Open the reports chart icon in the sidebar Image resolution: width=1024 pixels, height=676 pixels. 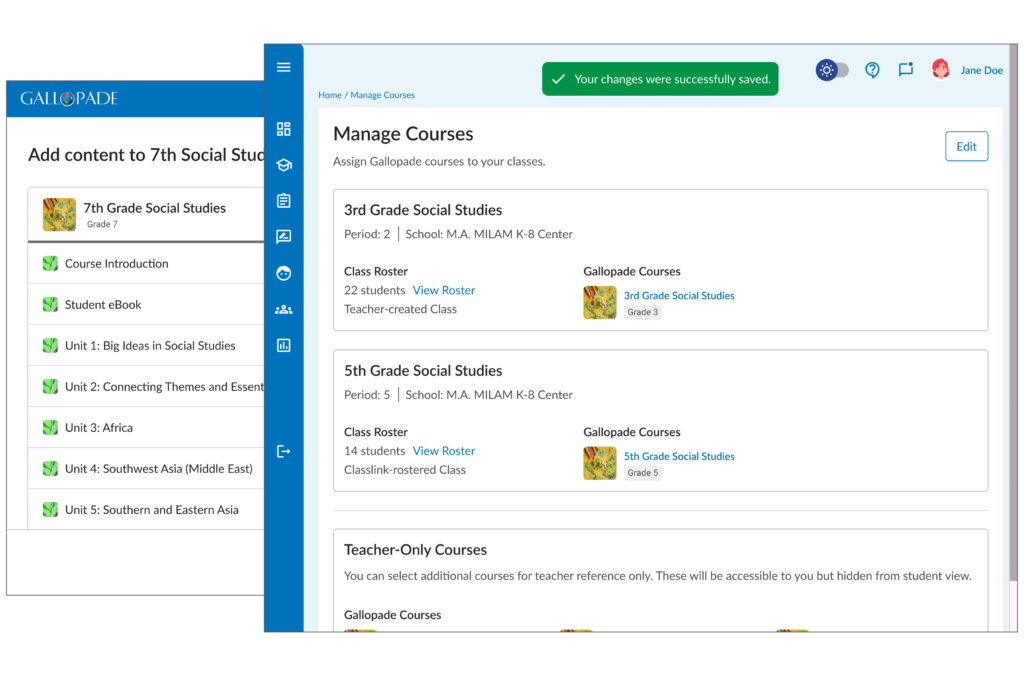tap(283, 346)
